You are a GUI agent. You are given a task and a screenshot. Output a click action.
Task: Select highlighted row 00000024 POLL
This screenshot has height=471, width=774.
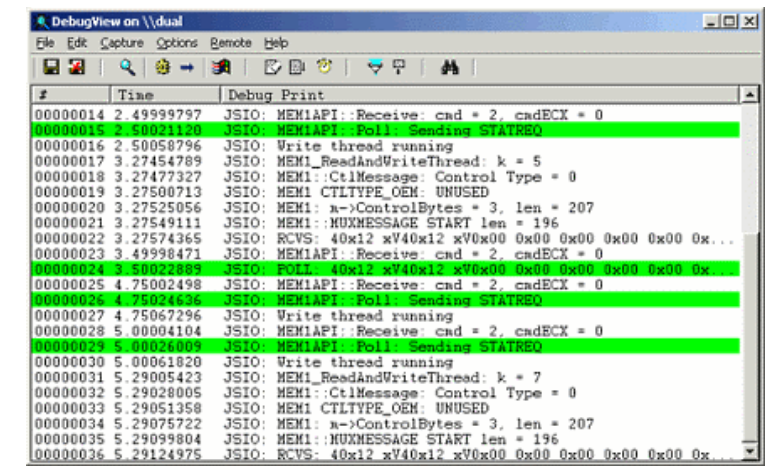386,269
